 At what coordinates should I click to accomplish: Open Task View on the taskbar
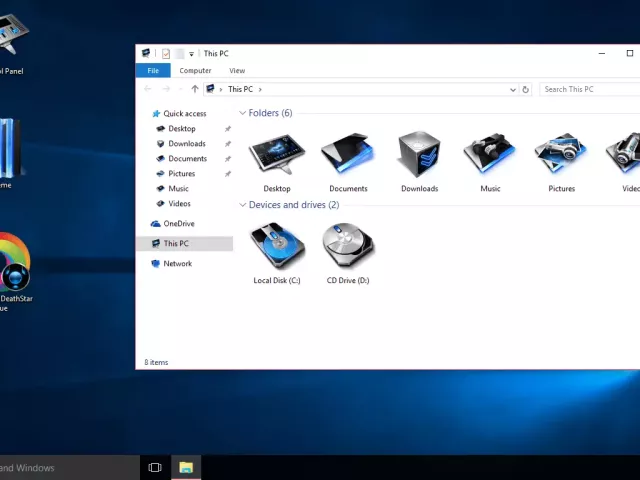(155, 467)
